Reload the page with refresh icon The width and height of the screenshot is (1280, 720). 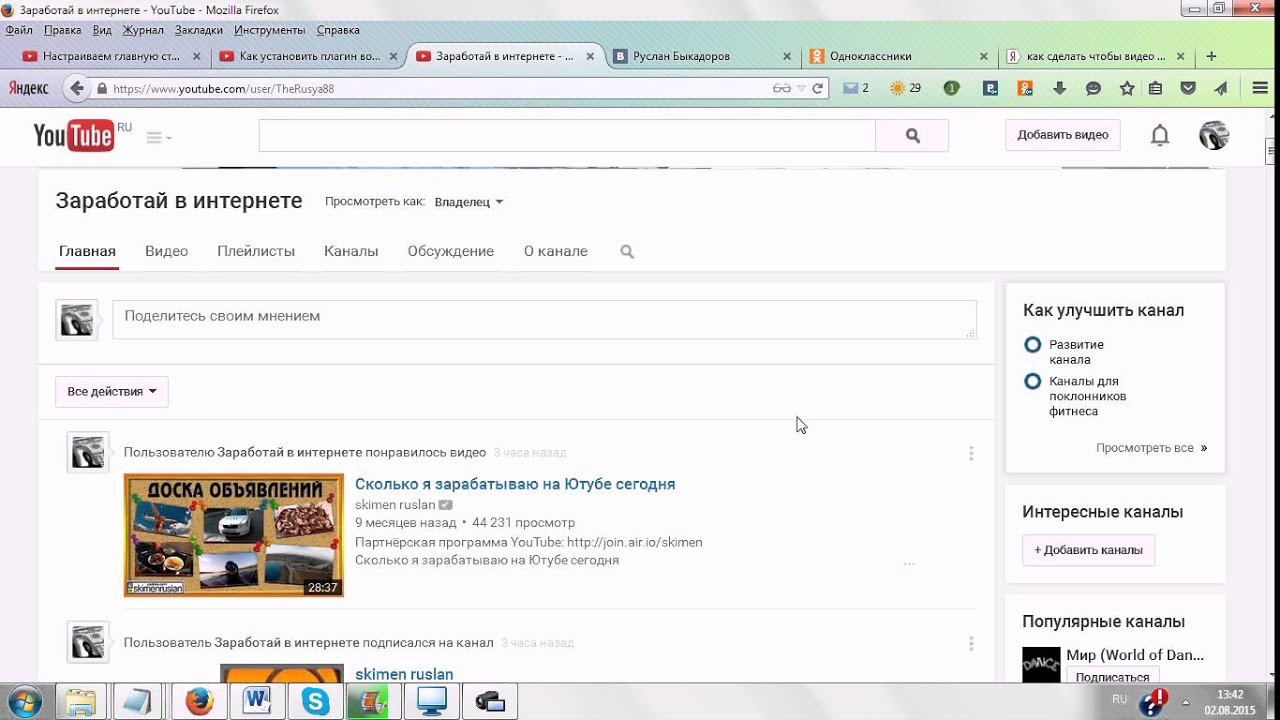pyautogui.click(x=818, y=88)
